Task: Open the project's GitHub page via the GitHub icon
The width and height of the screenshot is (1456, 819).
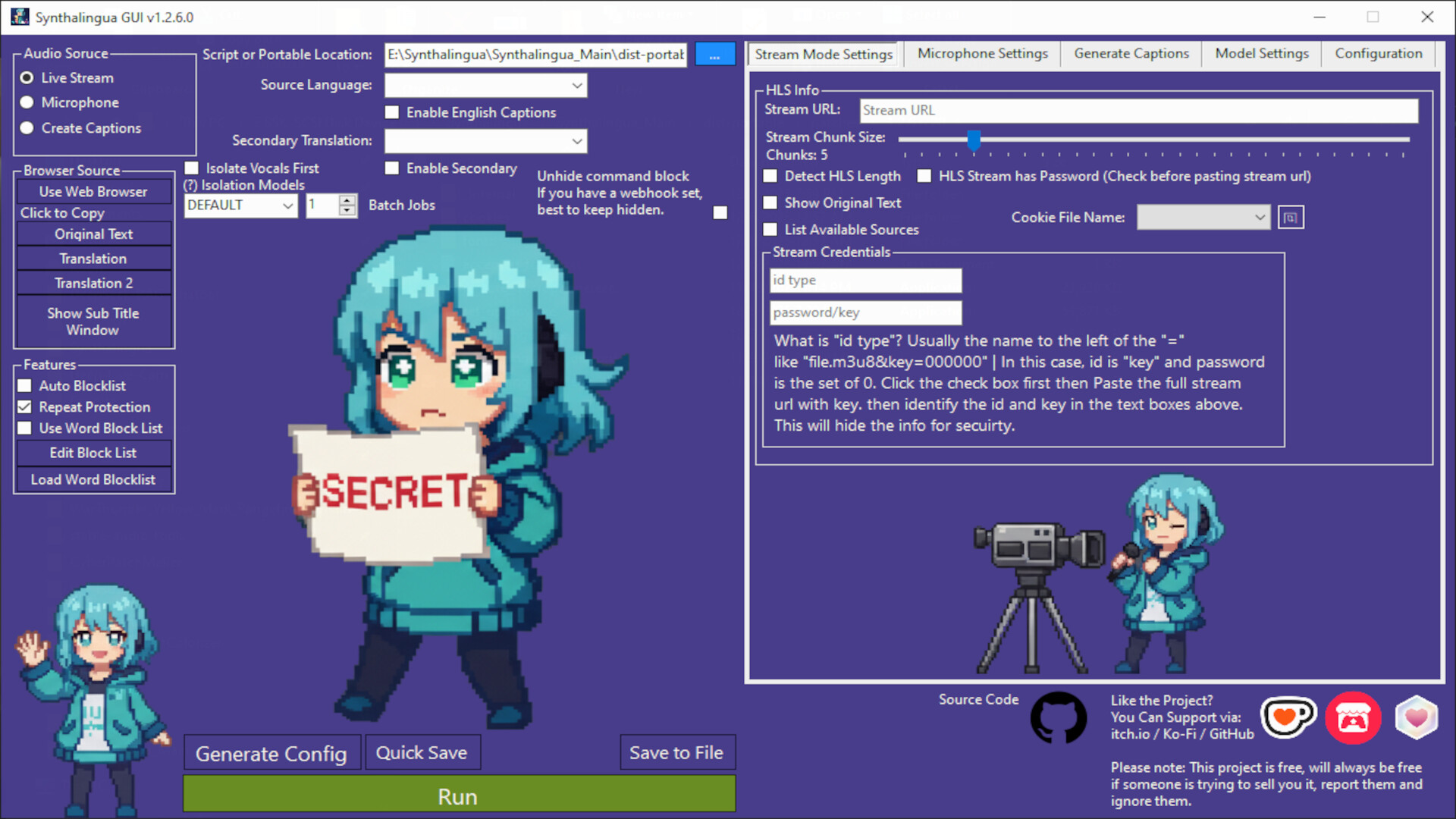Action: [x=1059, y=717]
